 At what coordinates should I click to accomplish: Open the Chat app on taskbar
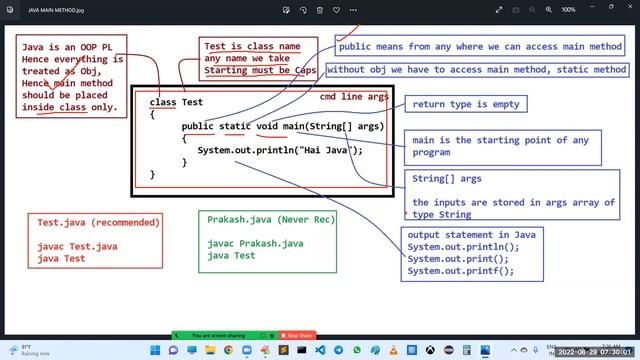(x=173, y=350)
